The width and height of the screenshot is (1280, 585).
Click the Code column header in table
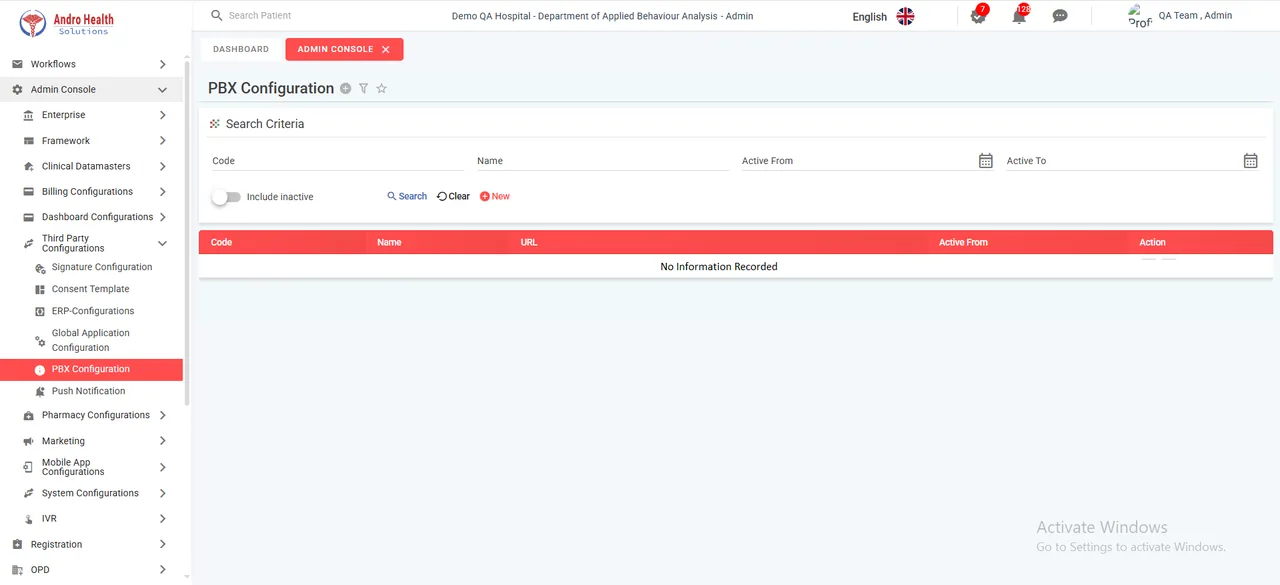222,242
